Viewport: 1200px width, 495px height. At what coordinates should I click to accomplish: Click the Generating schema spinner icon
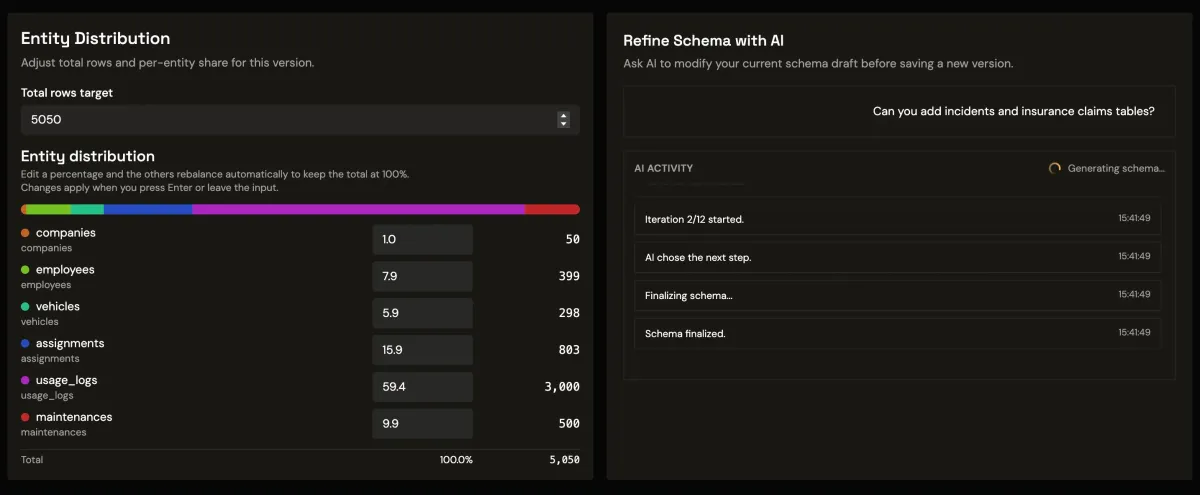[1054, 168]
